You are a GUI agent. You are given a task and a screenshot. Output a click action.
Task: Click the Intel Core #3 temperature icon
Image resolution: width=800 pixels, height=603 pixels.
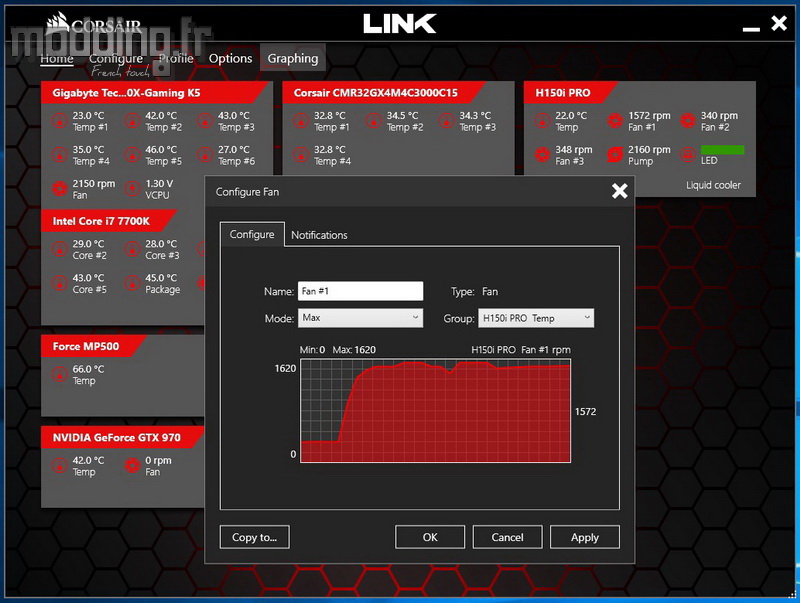pyautogui.click(x=133, y=249)
